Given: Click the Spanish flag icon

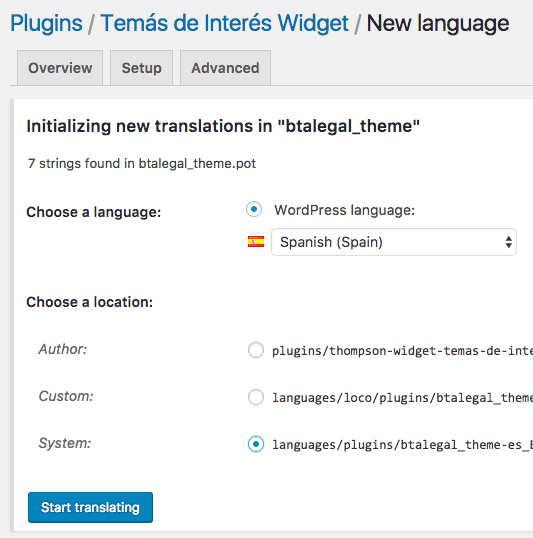Looking at the screenshot, I should click(256, 242).
